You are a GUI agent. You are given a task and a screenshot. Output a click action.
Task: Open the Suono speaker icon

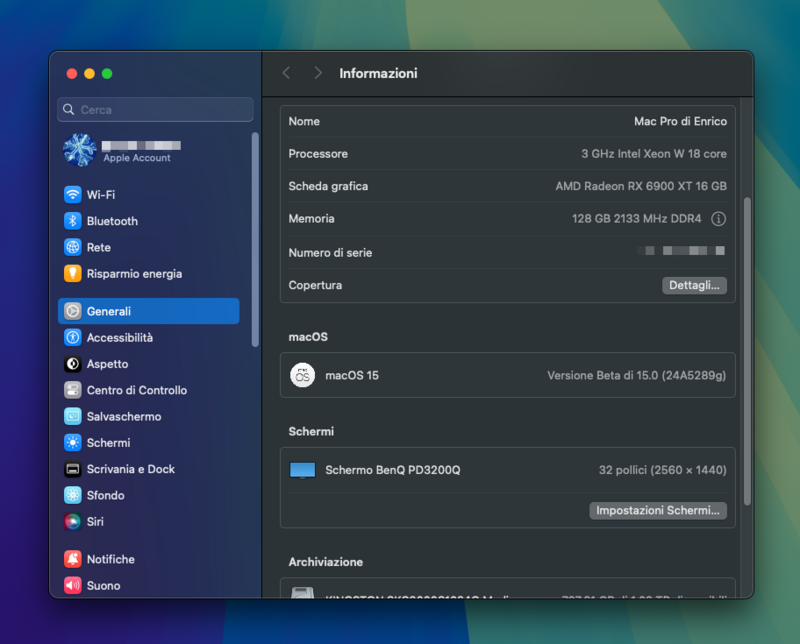[73, 586]
